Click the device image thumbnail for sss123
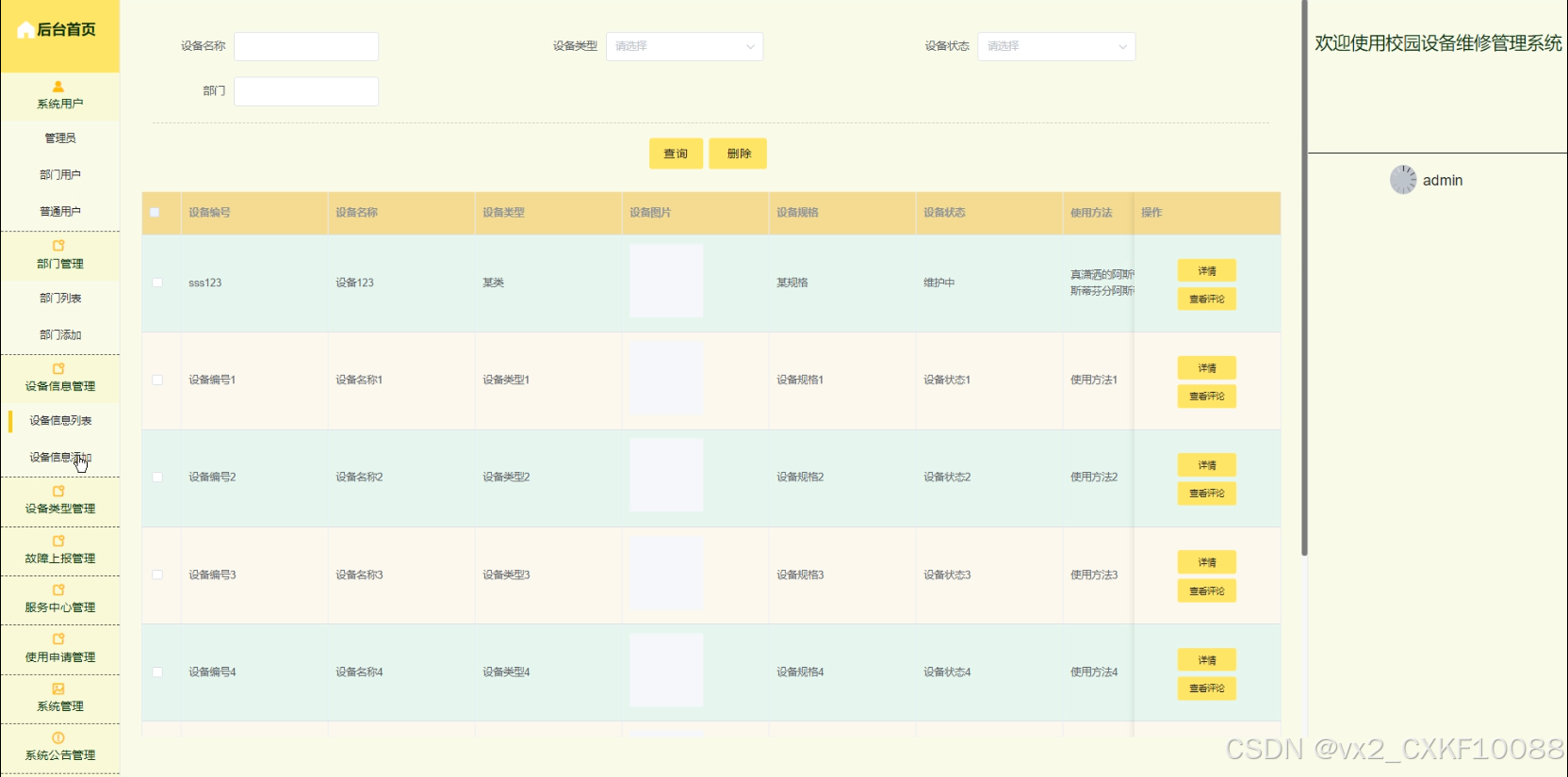 (x=666, y=281)
